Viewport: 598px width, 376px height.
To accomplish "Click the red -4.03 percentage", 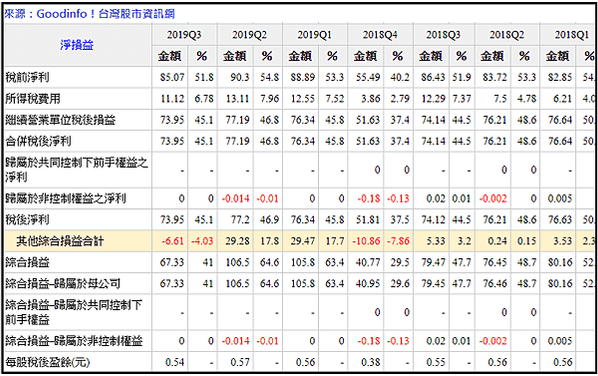I will (202, 241).
